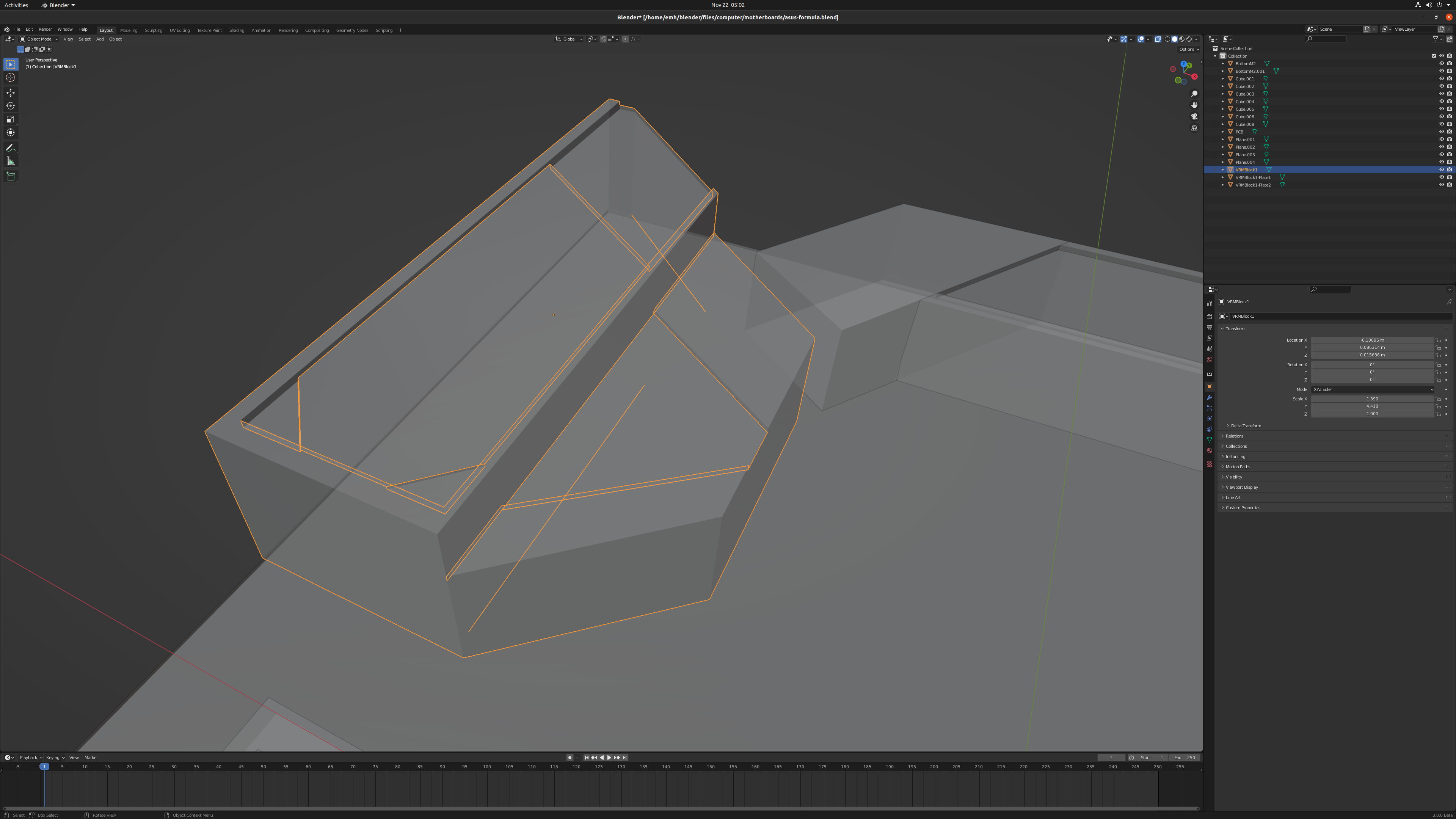
Task: Expand the Relations panel
Action: 1234,436
